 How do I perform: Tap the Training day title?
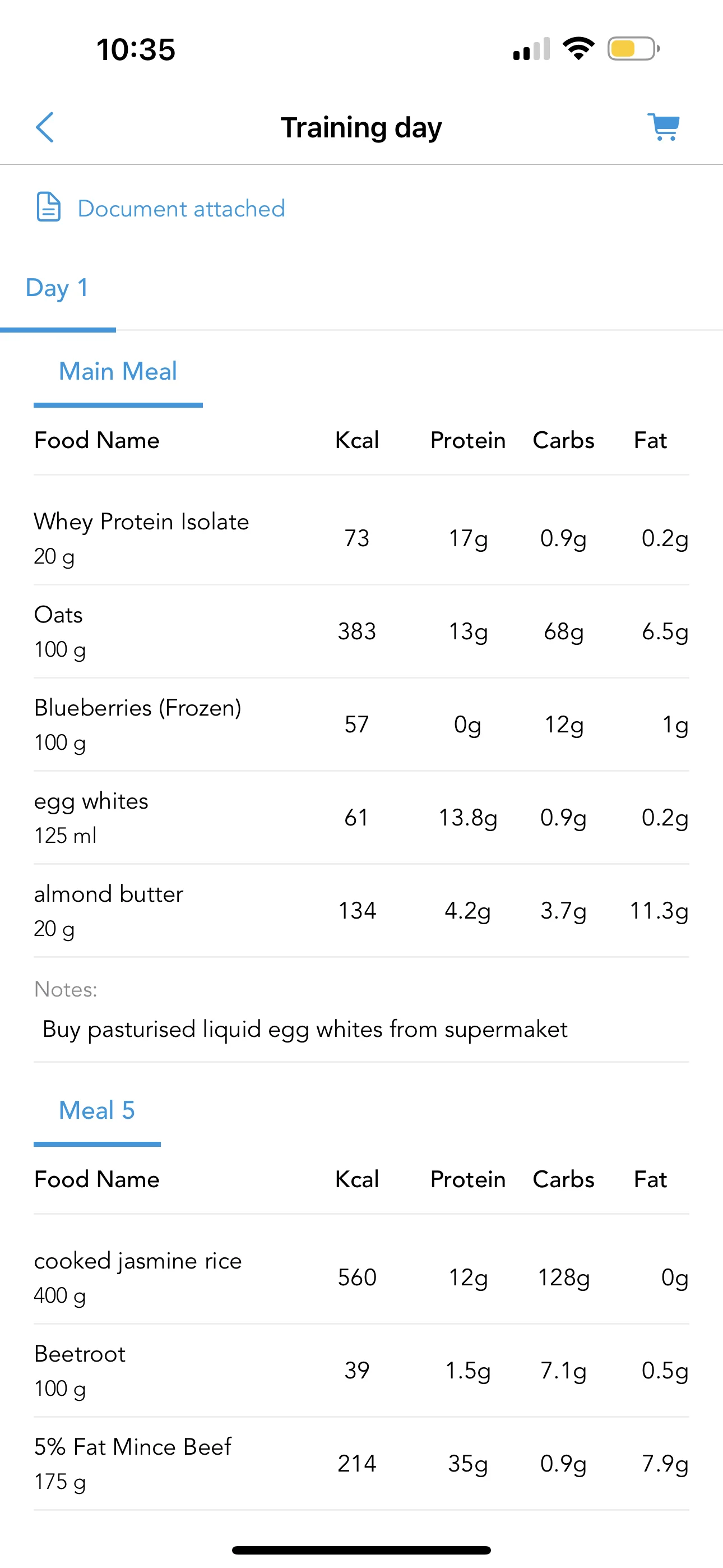(361, 128)
